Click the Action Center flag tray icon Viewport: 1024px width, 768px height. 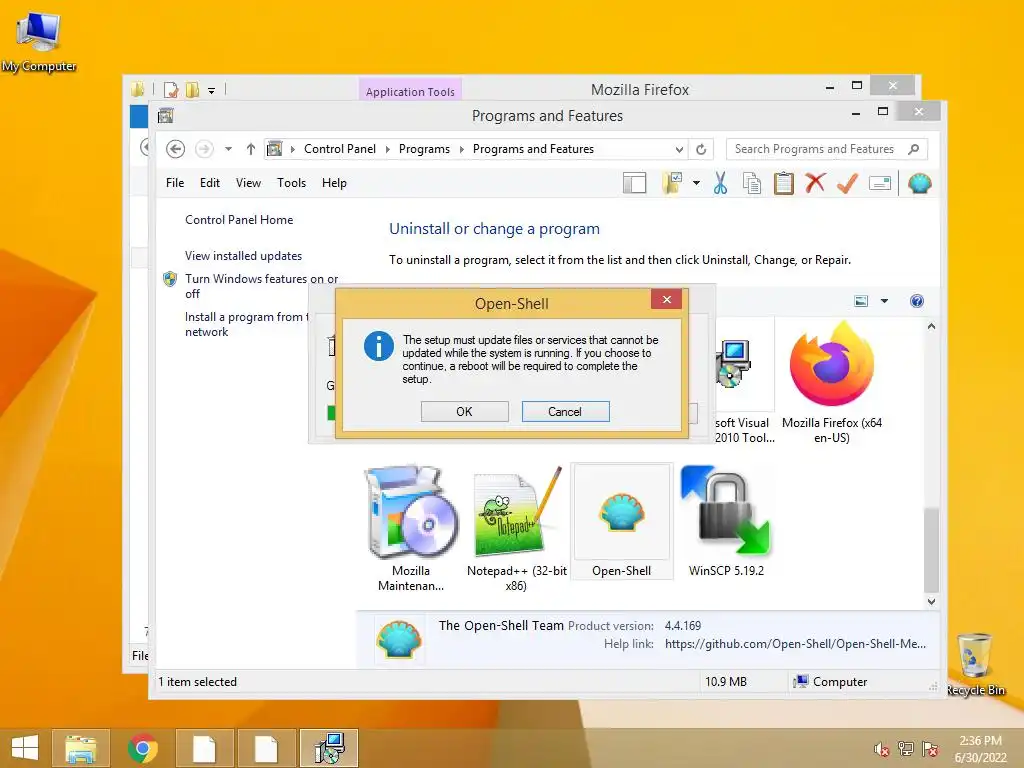930,748
